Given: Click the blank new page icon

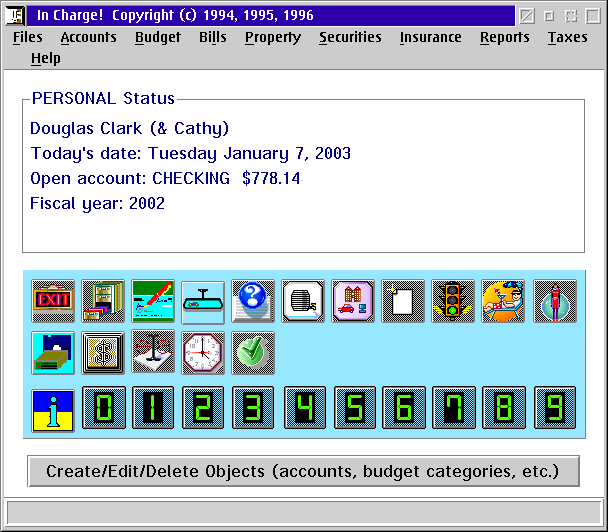Looking at the screenshot, I should pyautogui.click(x=403, y=301).
